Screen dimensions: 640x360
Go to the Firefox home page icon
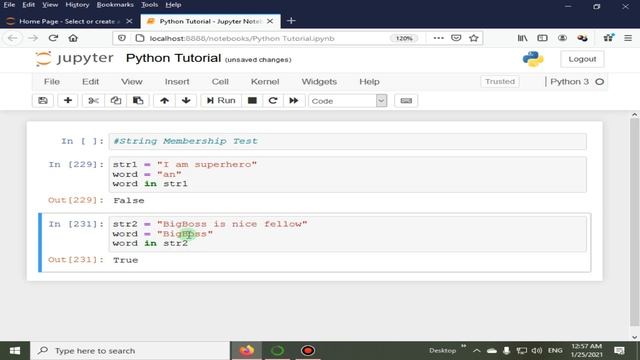click(x=73, y=38)
